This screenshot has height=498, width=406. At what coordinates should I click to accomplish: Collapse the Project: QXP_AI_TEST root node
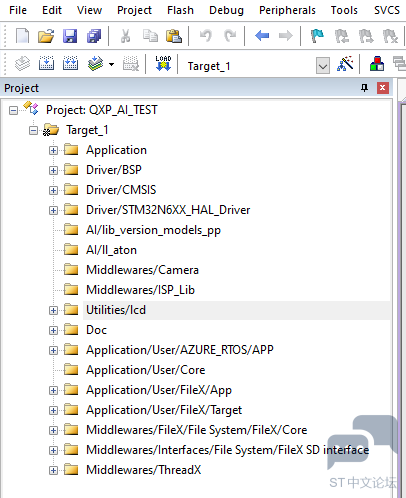tap(13, 110)
